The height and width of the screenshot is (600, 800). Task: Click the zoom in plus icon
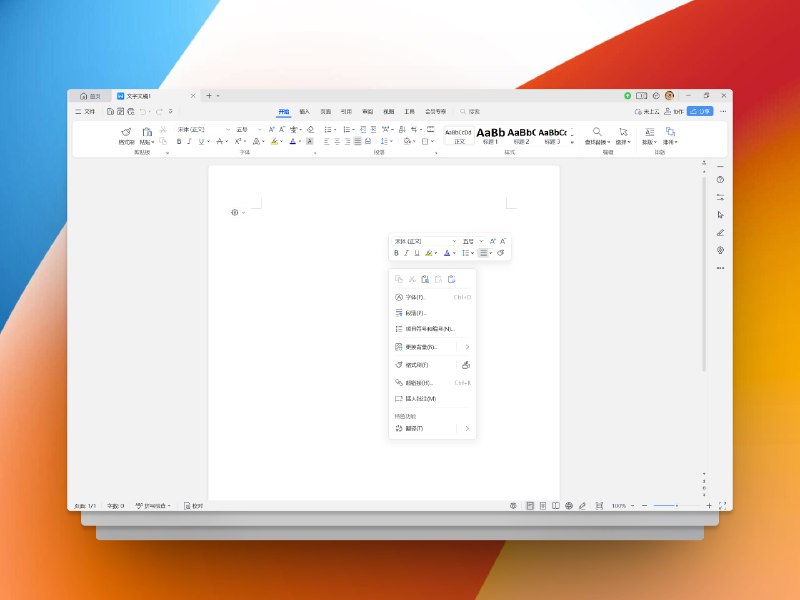(x=710, y=506)
